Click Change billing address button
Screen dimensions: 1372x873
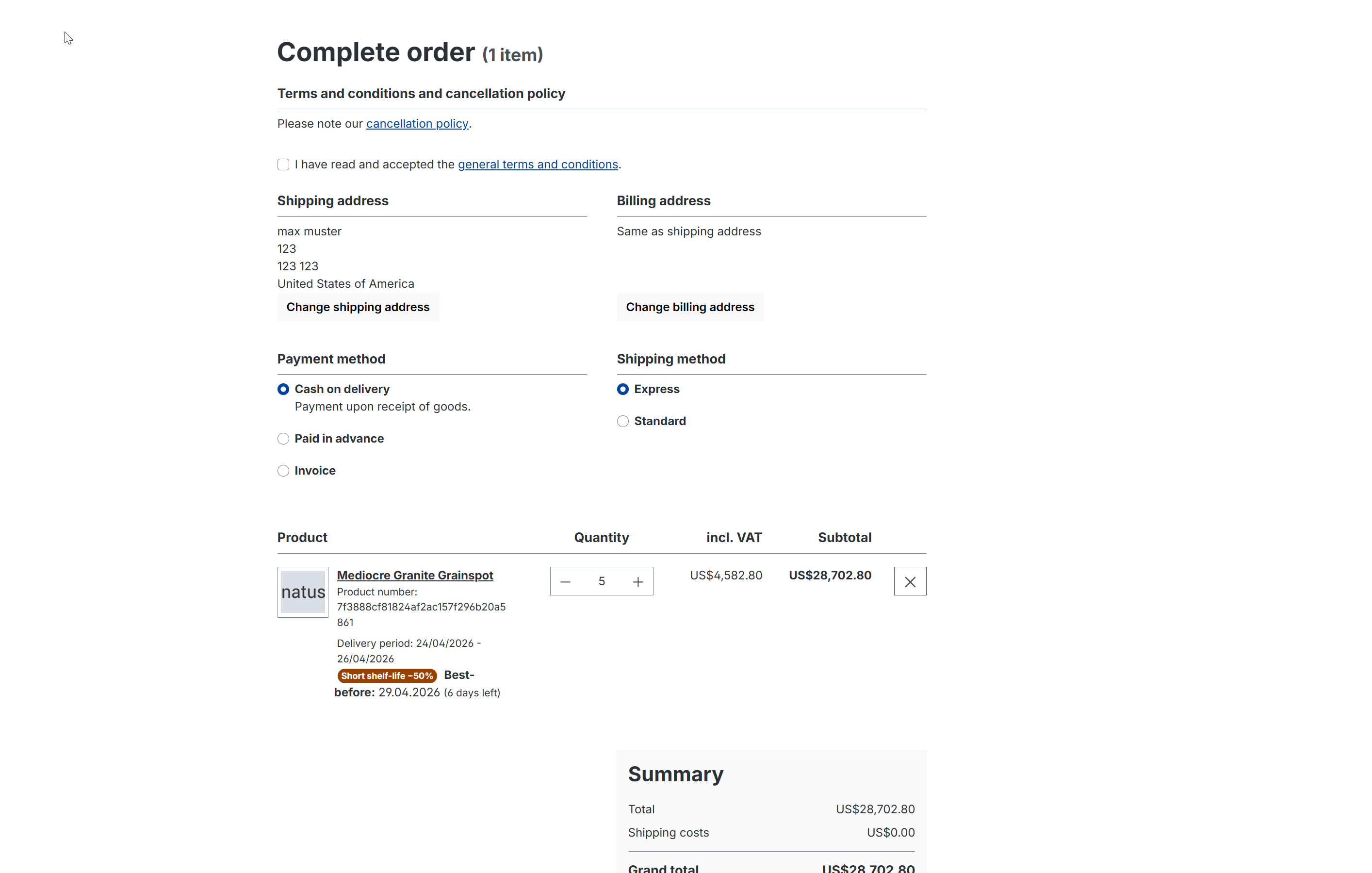[x=690, y=307]
